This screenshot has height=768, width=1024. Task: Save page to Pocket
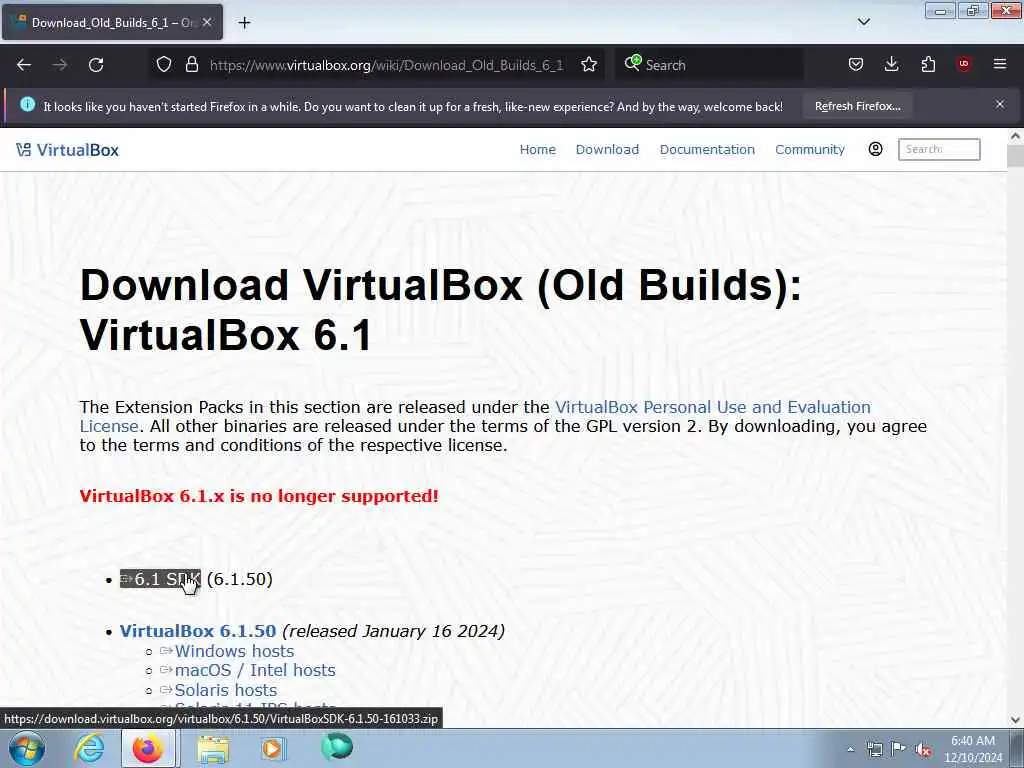pyautogui.click(x=856, y=64)
